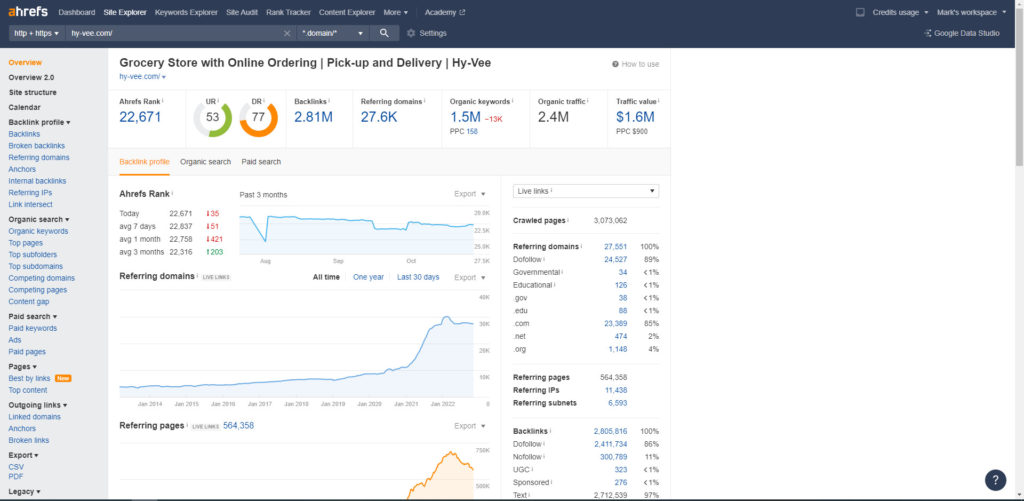Screen dimensions: 1024x501
Task: Expand the hy-vee.com/ URL dropdown under the title
Action: click(x=142, y=77)
